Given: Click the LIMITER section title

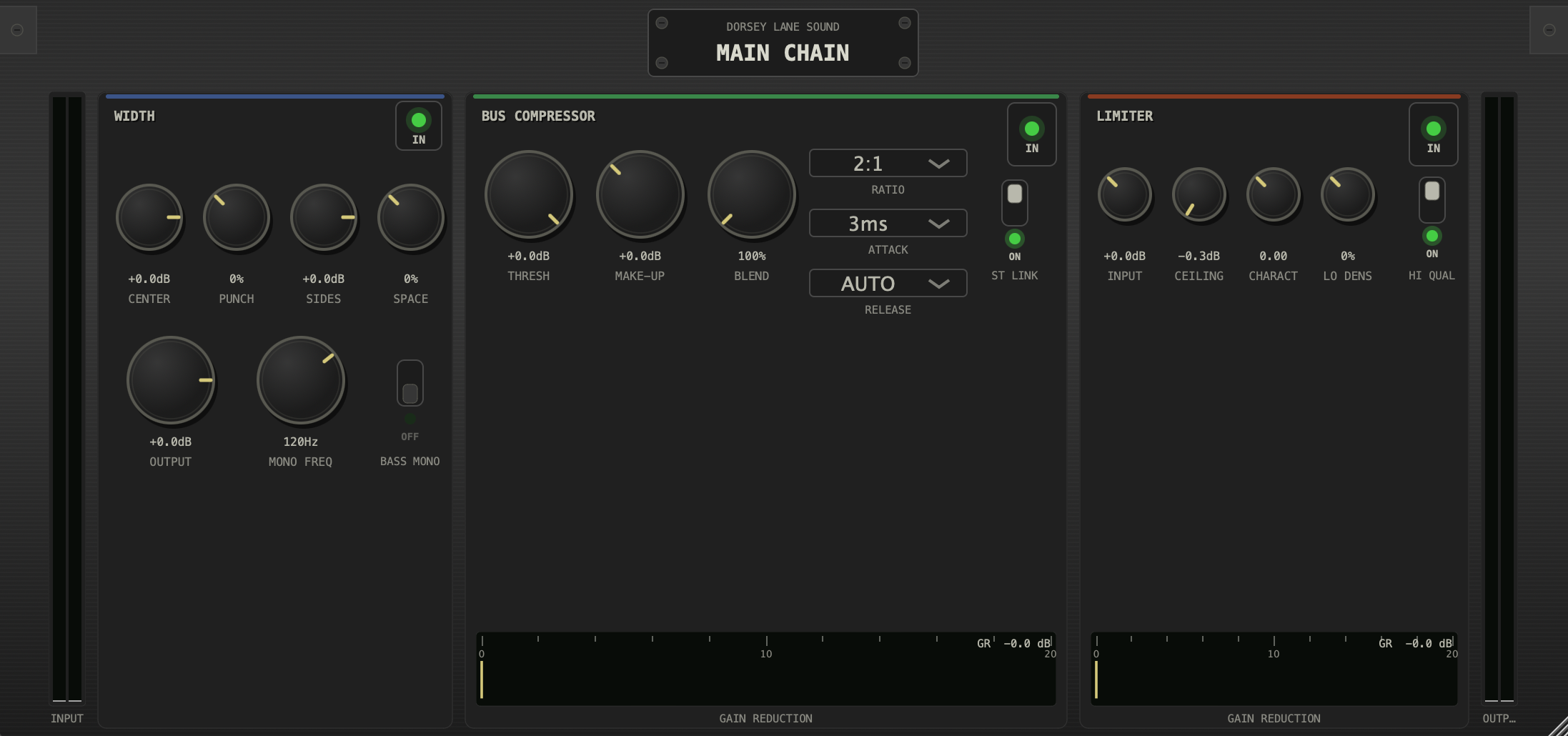Looking at the screenshot, I should click(1125, 116).
